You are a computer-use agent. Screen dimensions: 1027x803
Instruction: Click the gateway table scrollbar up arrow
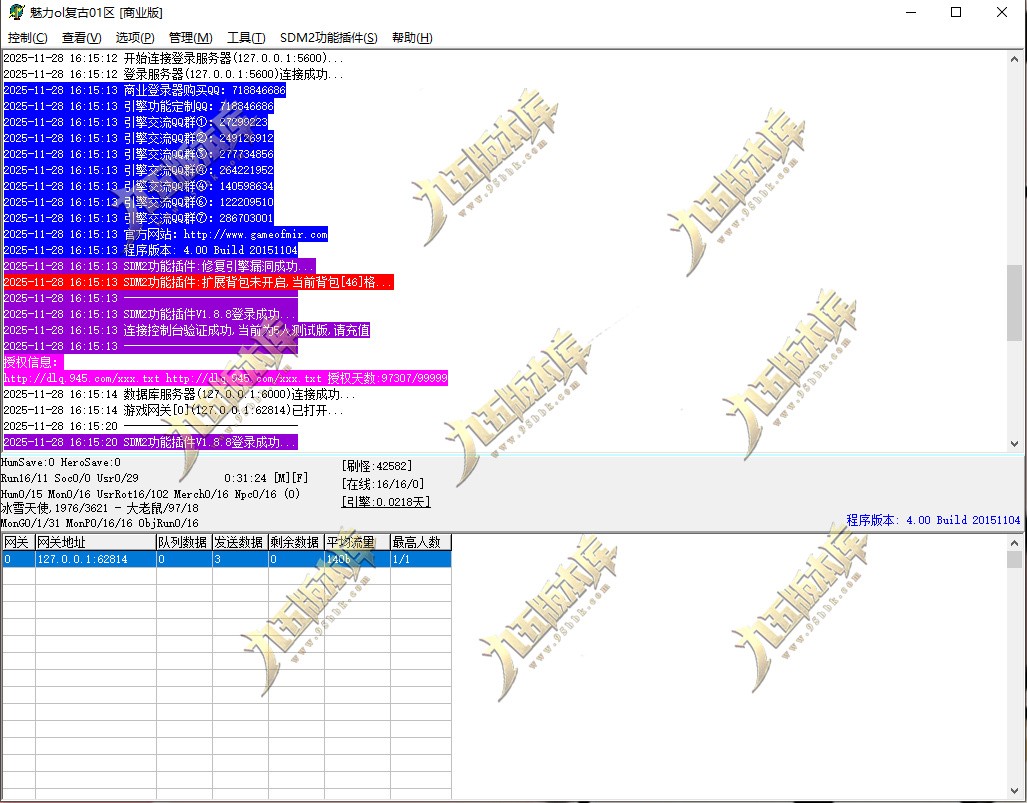point(1014,543)
